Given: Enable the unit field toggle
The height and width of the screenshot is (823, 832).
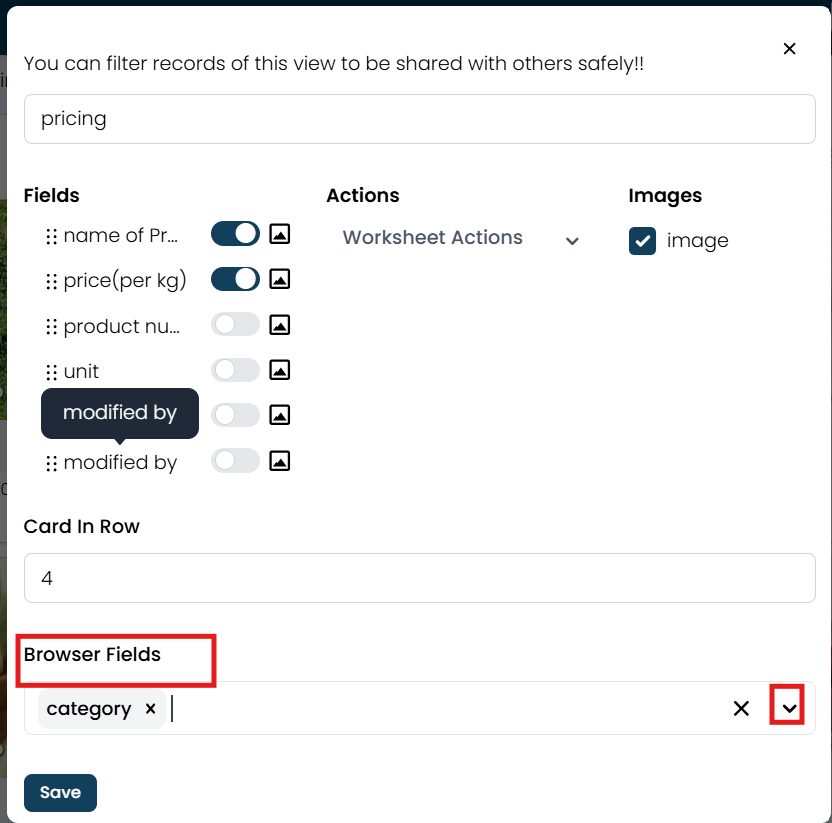Looking at the screenshot, I should [235, 370].
